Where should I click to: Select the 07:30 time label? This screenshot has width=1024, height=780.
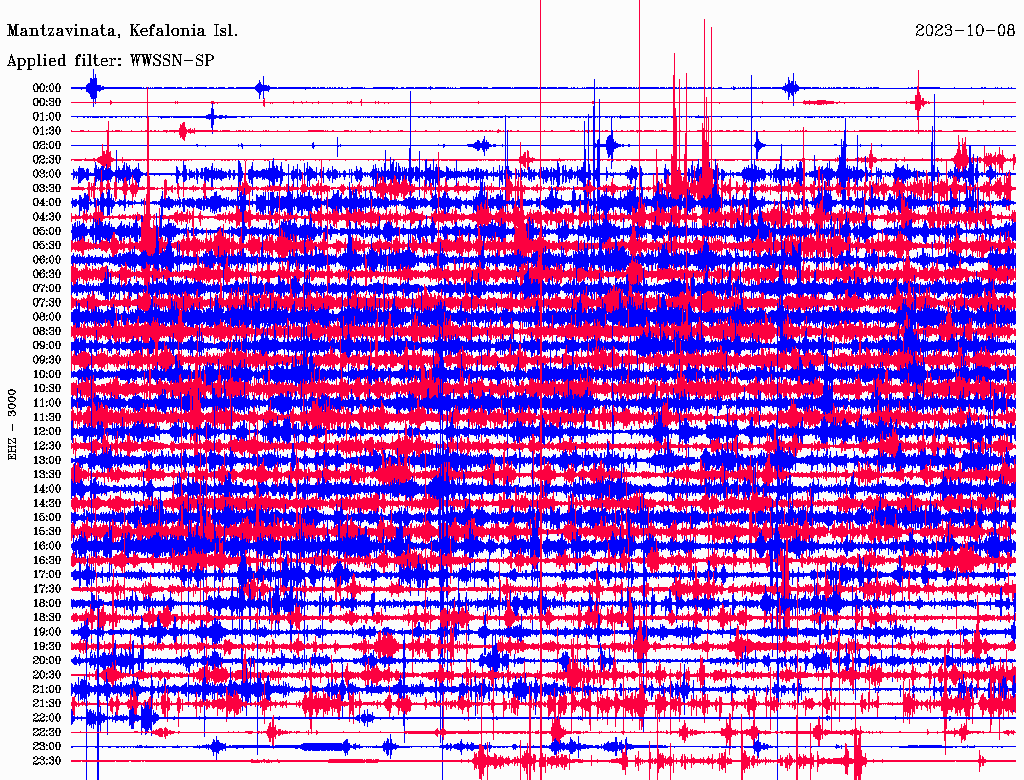(x=47, y=303)
